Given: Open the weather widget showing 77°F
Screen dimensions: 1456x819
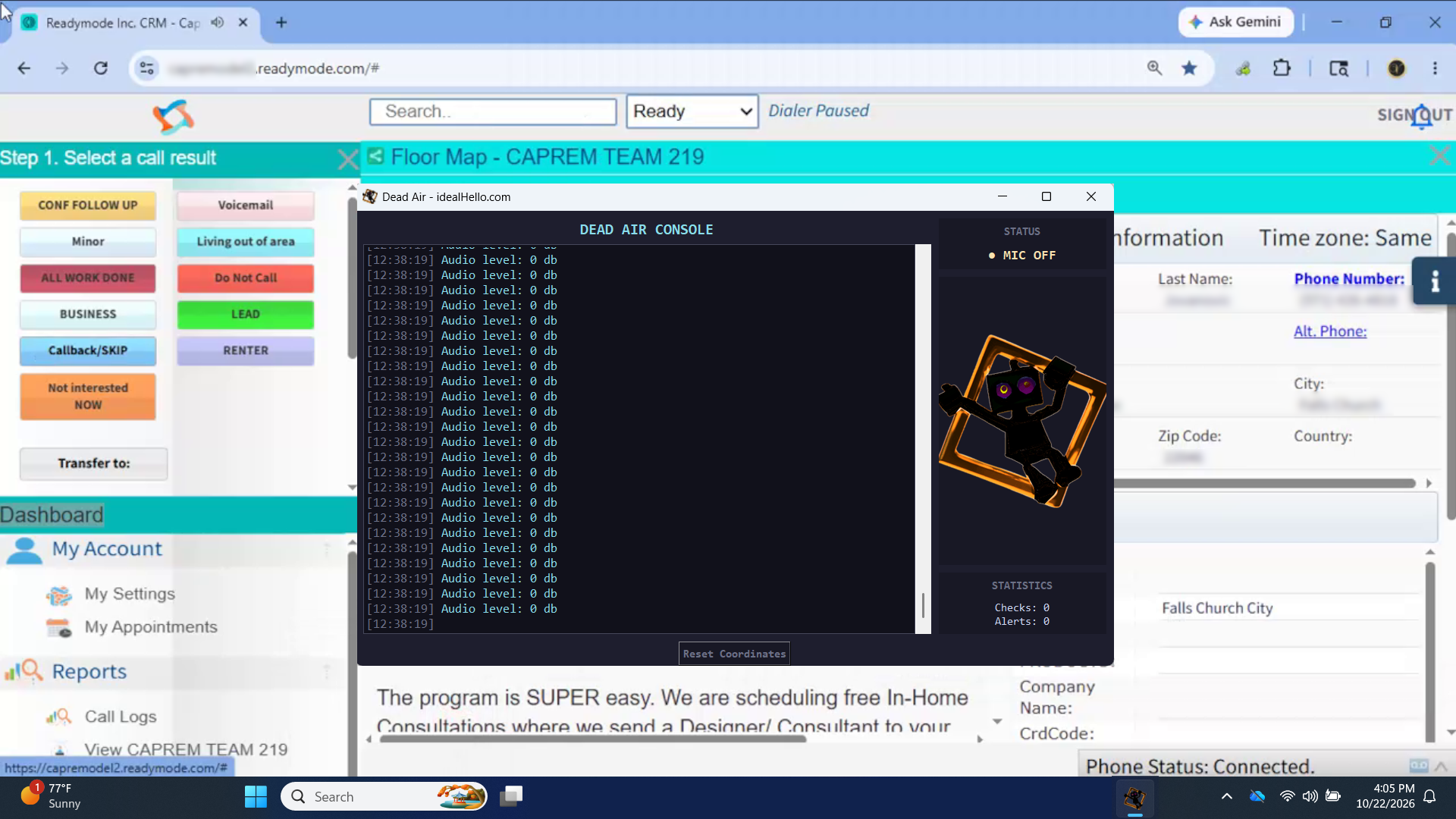Looking at the screenshot, I should pyautogui.click(x=51, y=796).
